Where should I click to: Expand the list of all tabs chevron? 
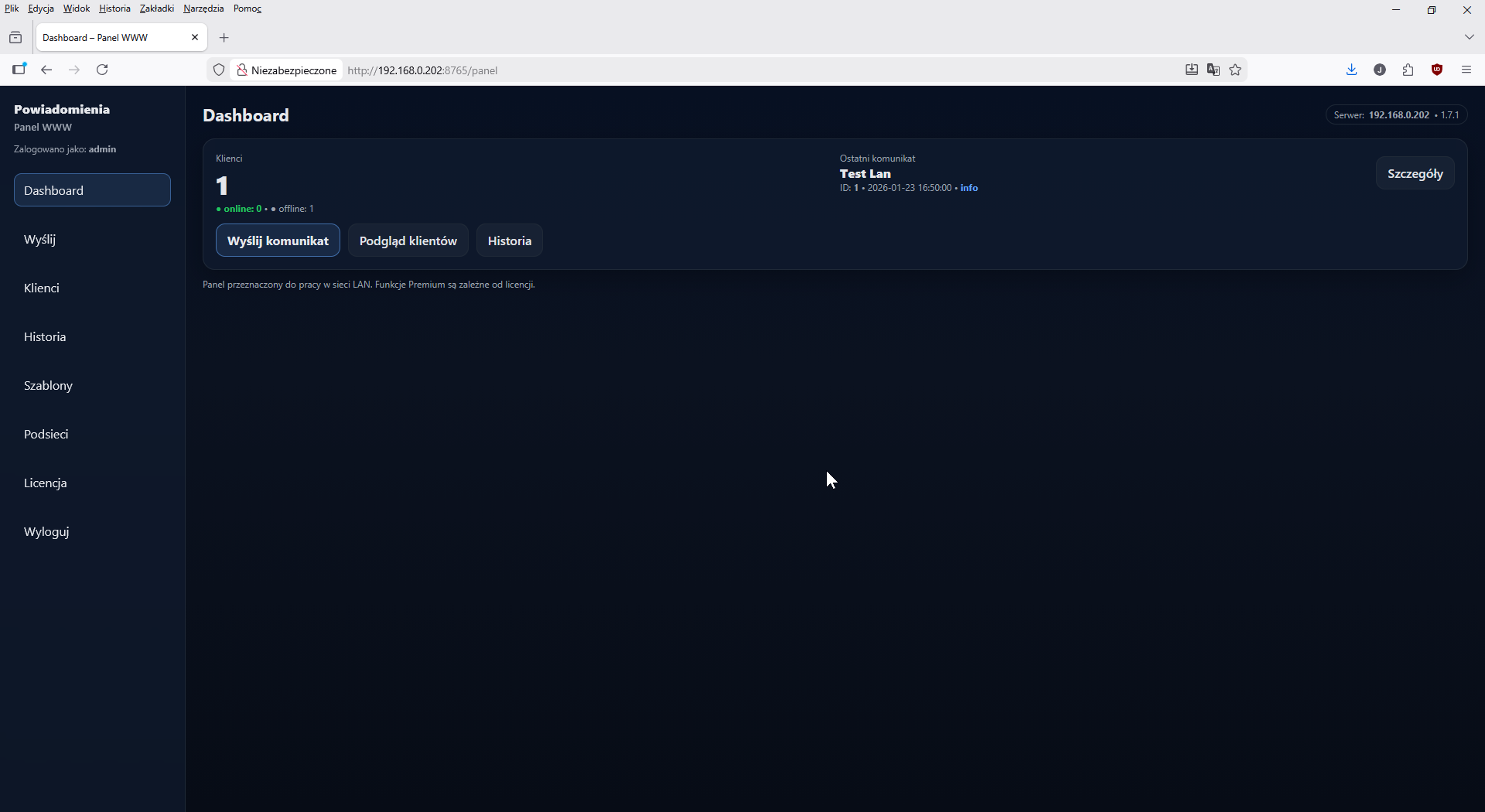click(1471, 36)
